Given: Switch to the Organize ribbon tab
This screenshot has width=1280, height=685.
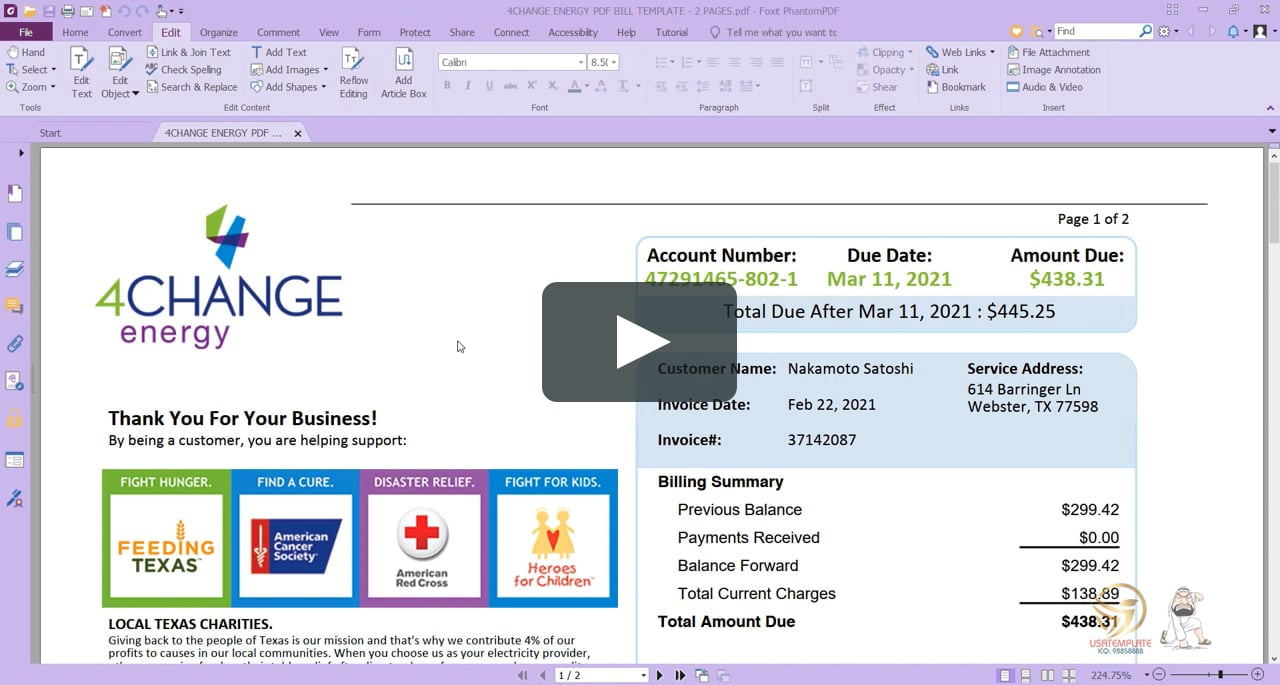Looking at the screenshot, I should 219,32.
